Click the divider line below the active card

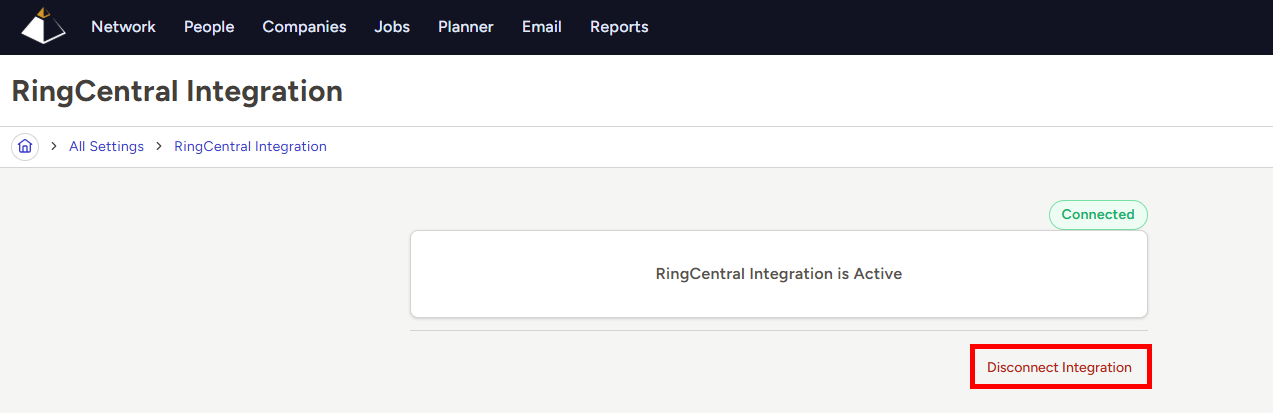(x=779, y=330)
